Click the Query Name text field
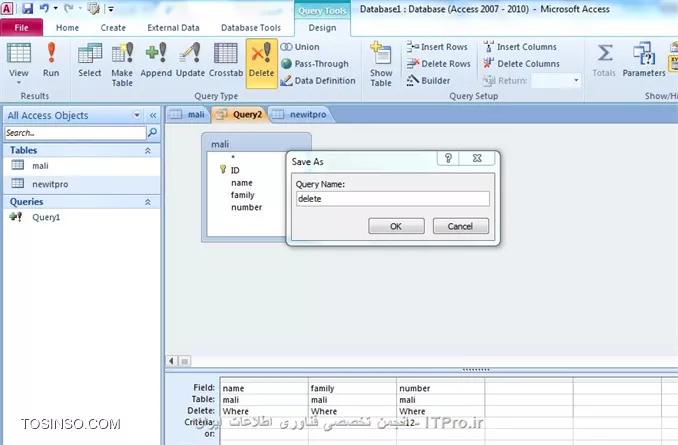678x445 pixels. [392, 199]
